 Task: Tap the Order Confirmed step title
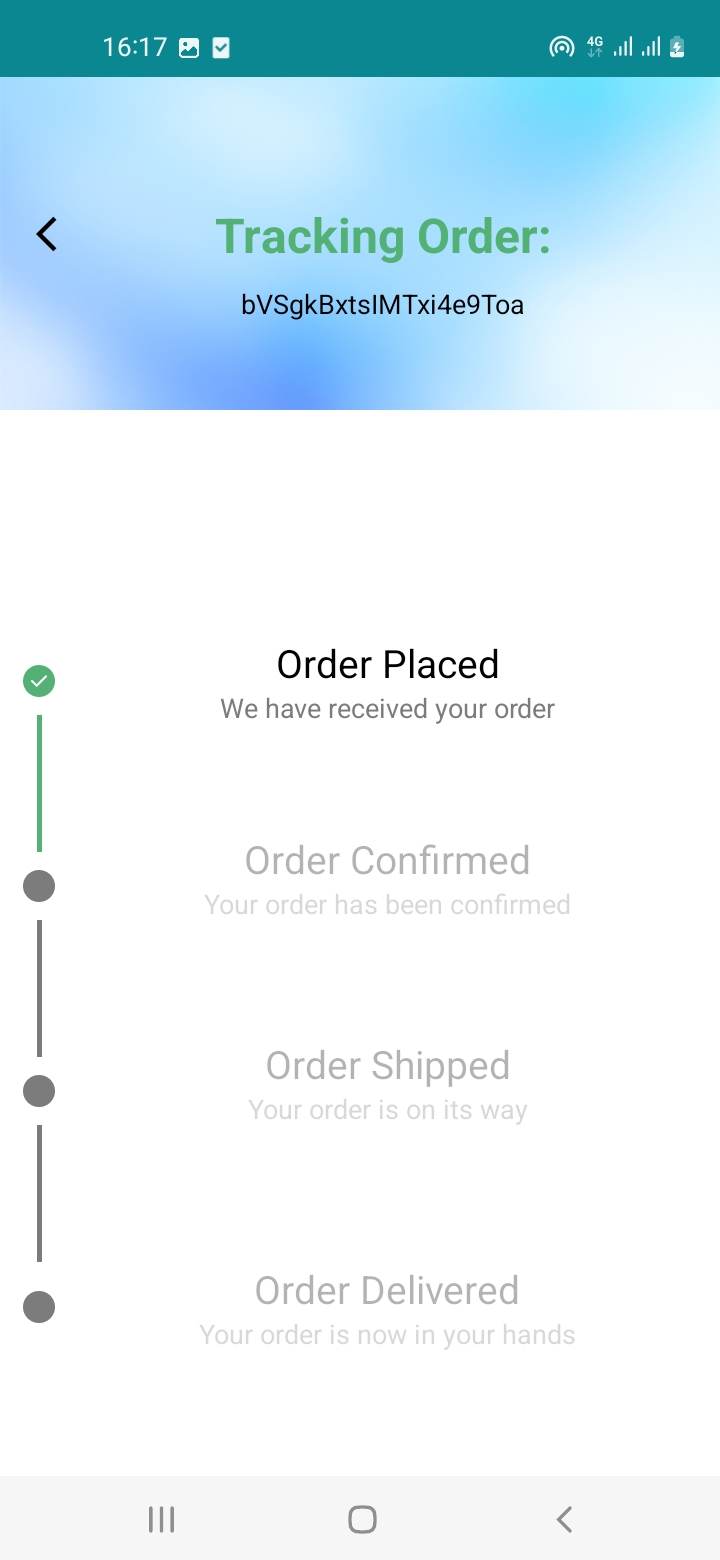coord(388,861)
